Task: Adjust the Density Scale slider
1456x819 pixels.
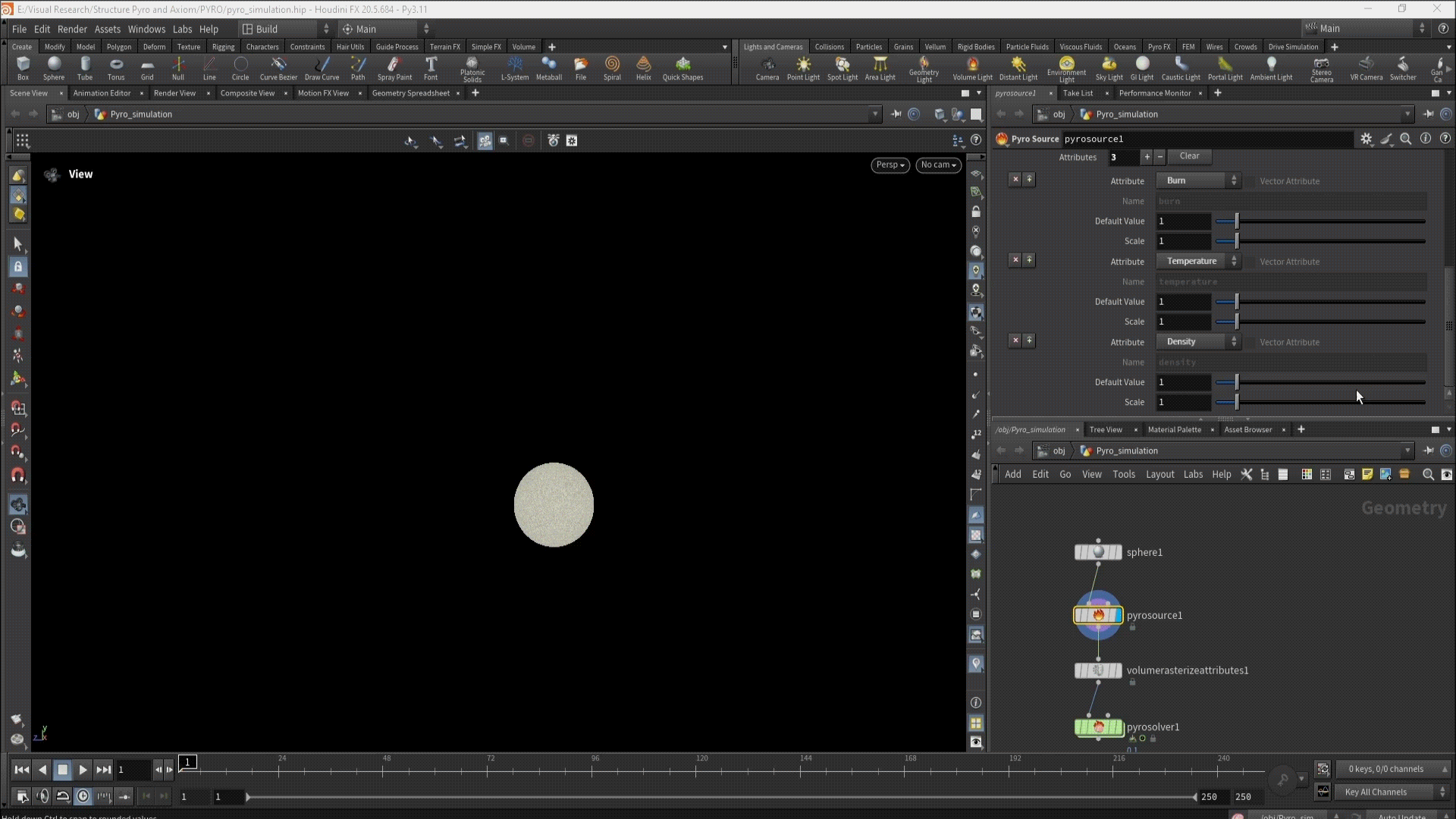Action: click(1237, 402)
